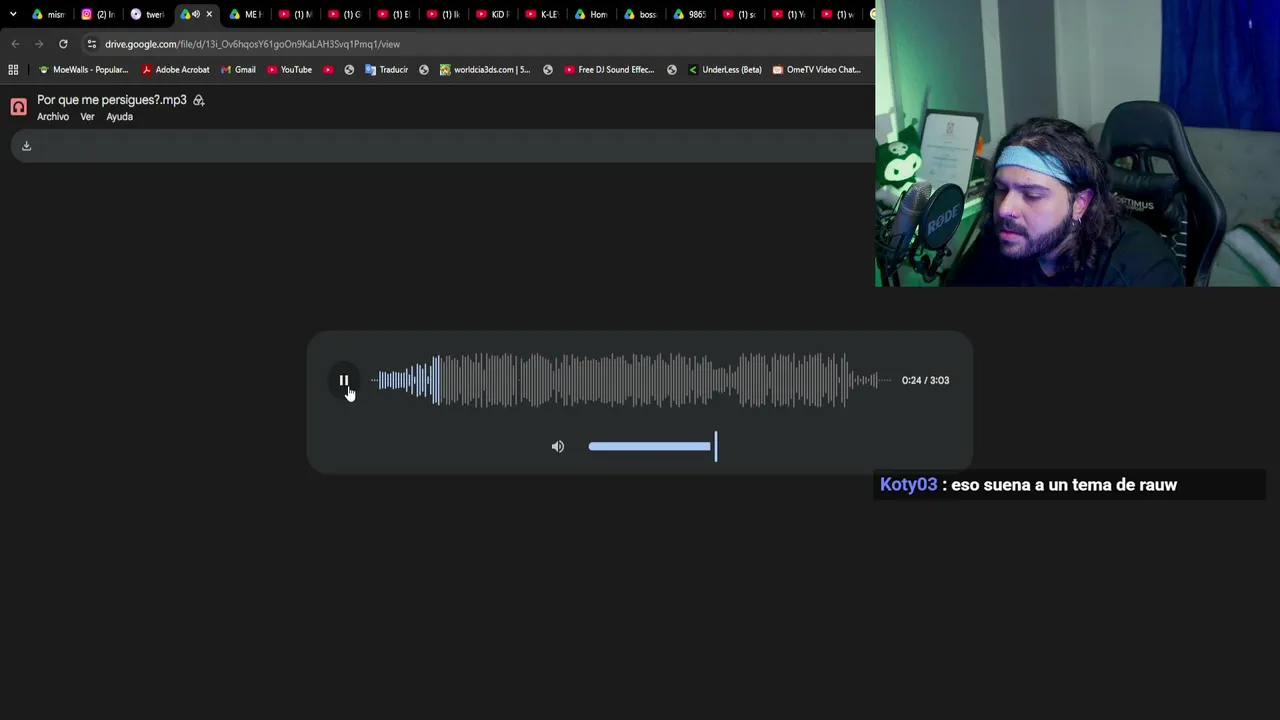Open the Free DJ Sound Effects bookmark

[x=609, y=70]
